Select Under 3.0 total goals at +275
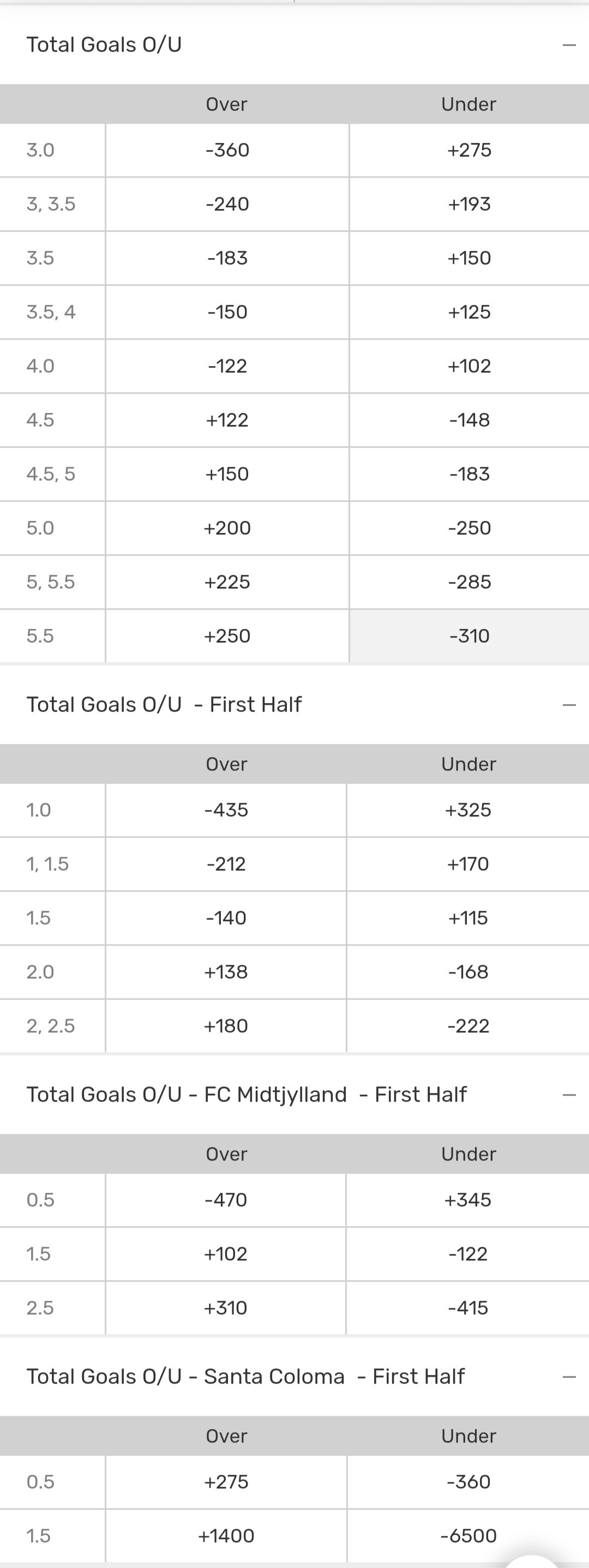The width and height of the screenshot is (589, 1568). click(469, 151)
